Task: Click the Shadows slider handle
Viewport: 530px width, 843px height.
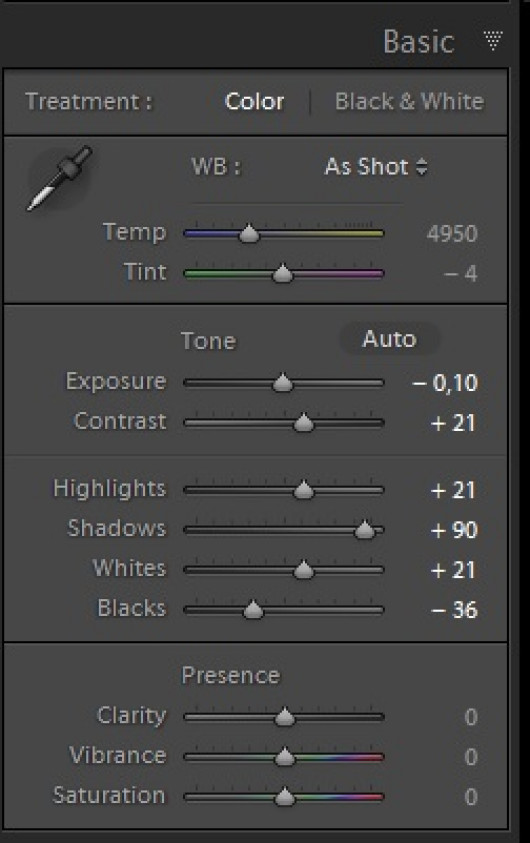Action: coord(365,530)
